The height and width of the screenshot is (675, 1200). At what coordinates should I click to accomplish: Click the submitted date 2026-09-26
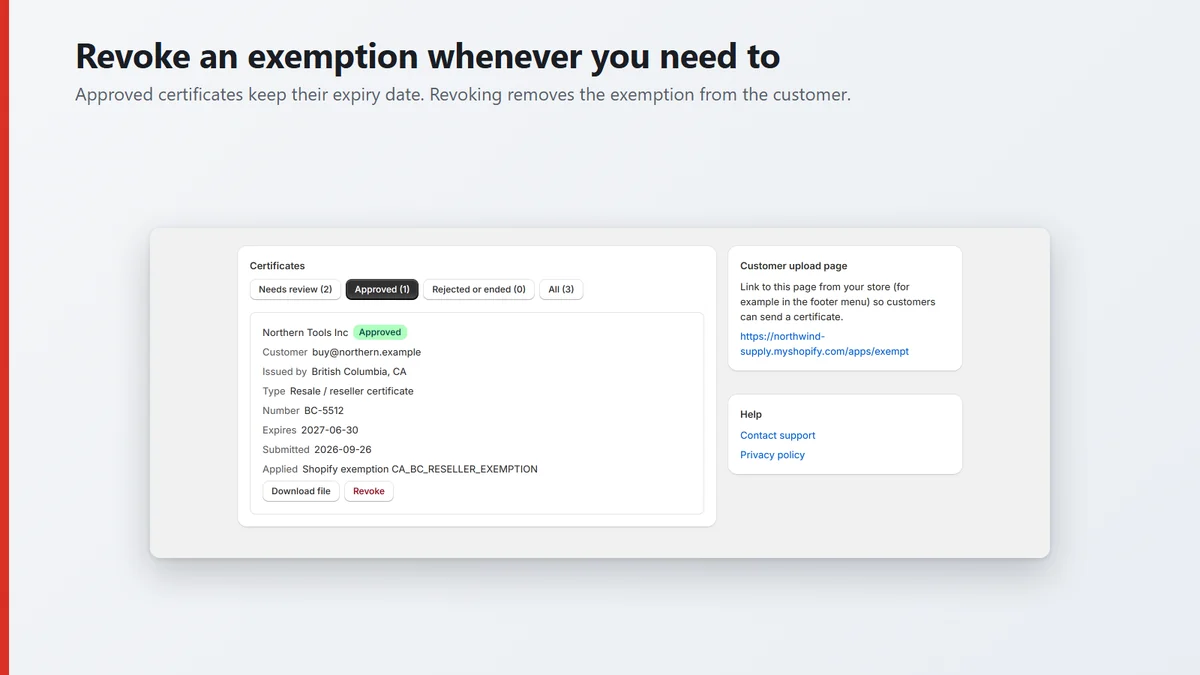(x=343, y=449)
